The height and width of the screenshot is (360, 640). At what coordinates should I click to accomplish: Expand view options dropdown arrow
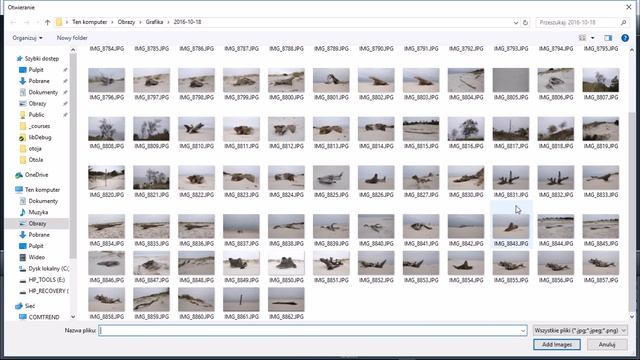[593, 38]
